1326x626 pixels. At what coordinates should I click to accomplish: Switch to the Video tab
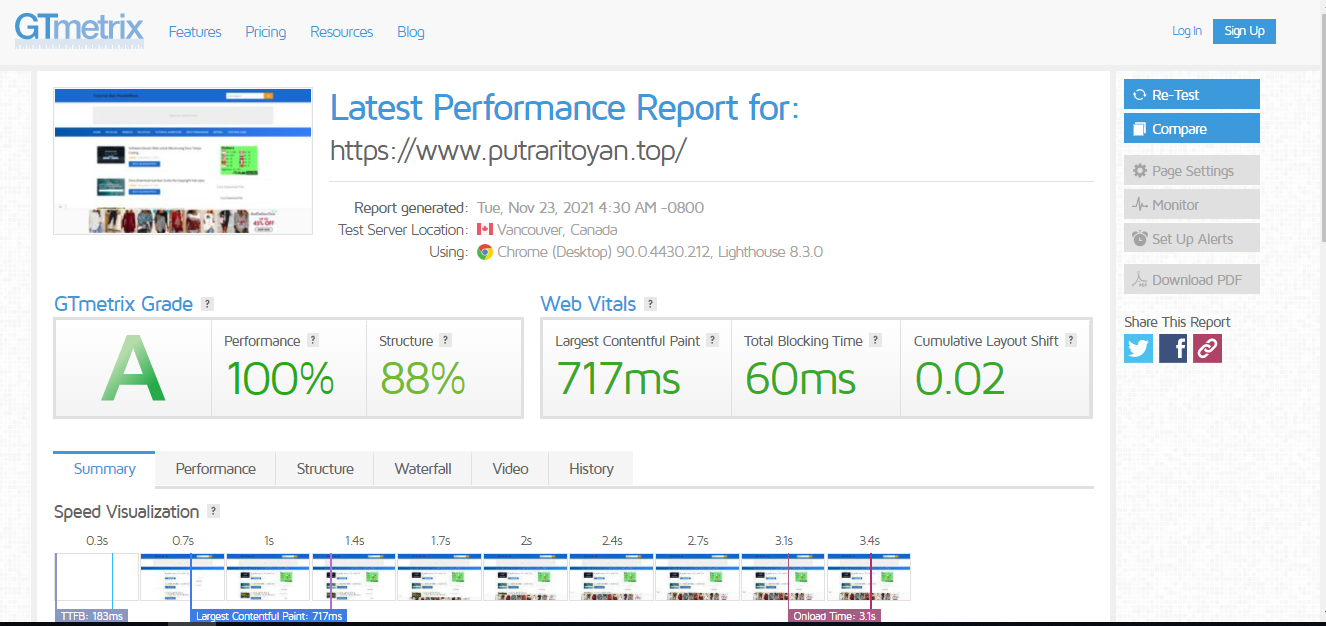(x=510, y=469)
